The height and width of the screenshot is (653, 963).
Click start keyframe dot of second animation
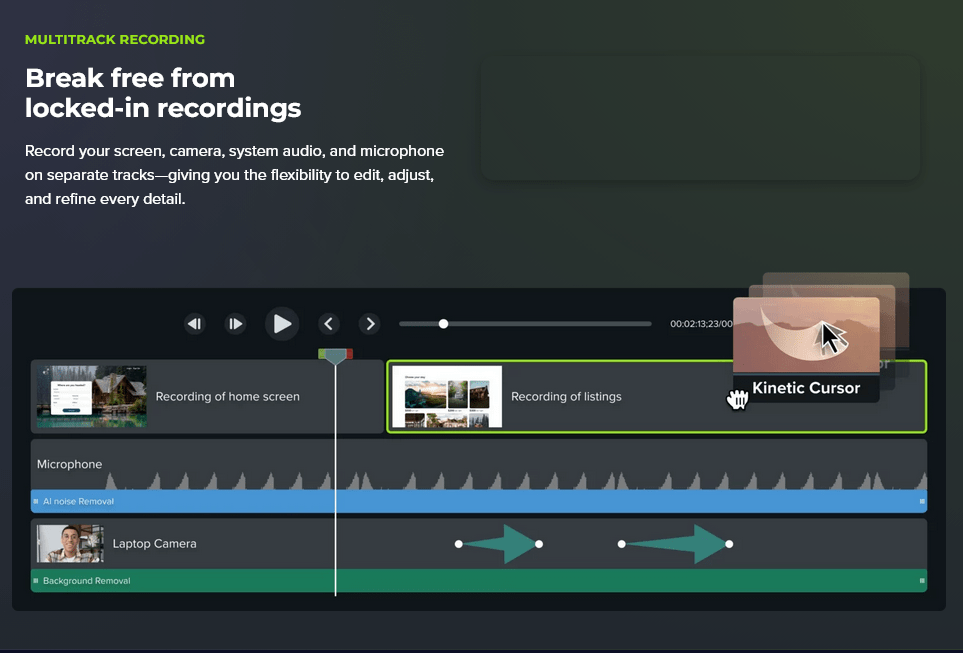point(622,544)
